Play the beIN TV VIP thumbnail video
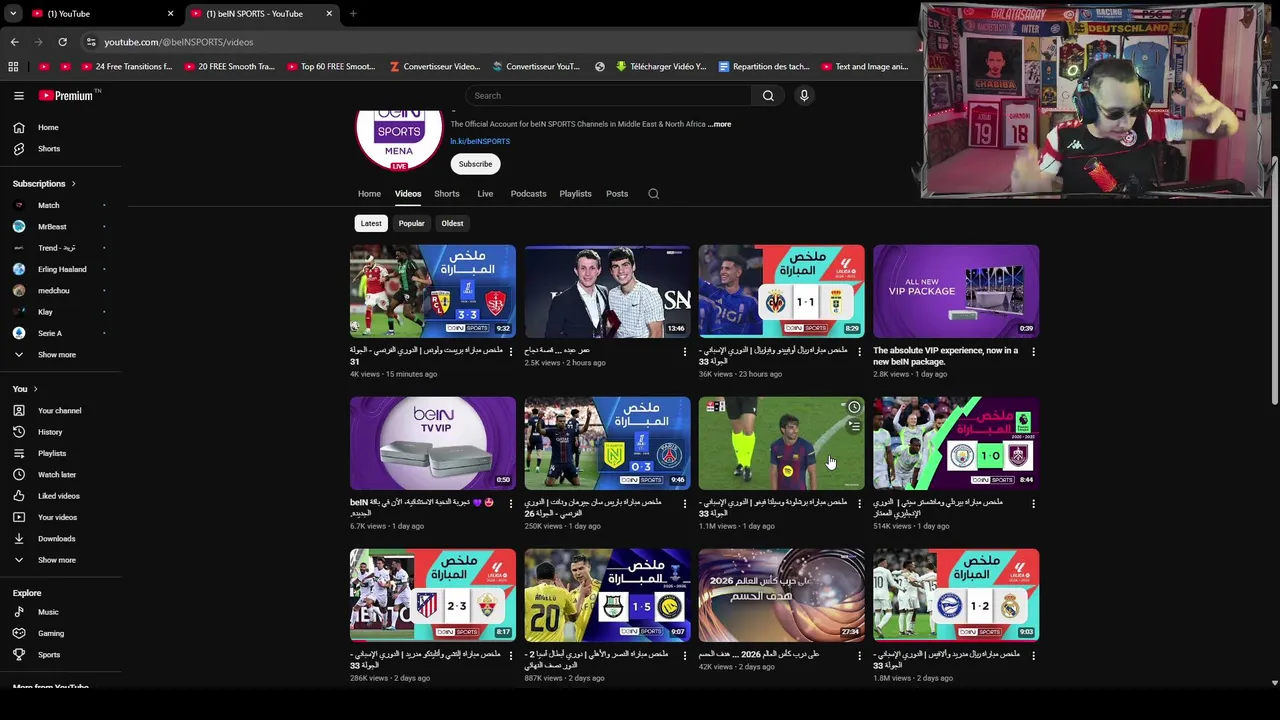Screen dimensions: 1280x720 [433, 443]
